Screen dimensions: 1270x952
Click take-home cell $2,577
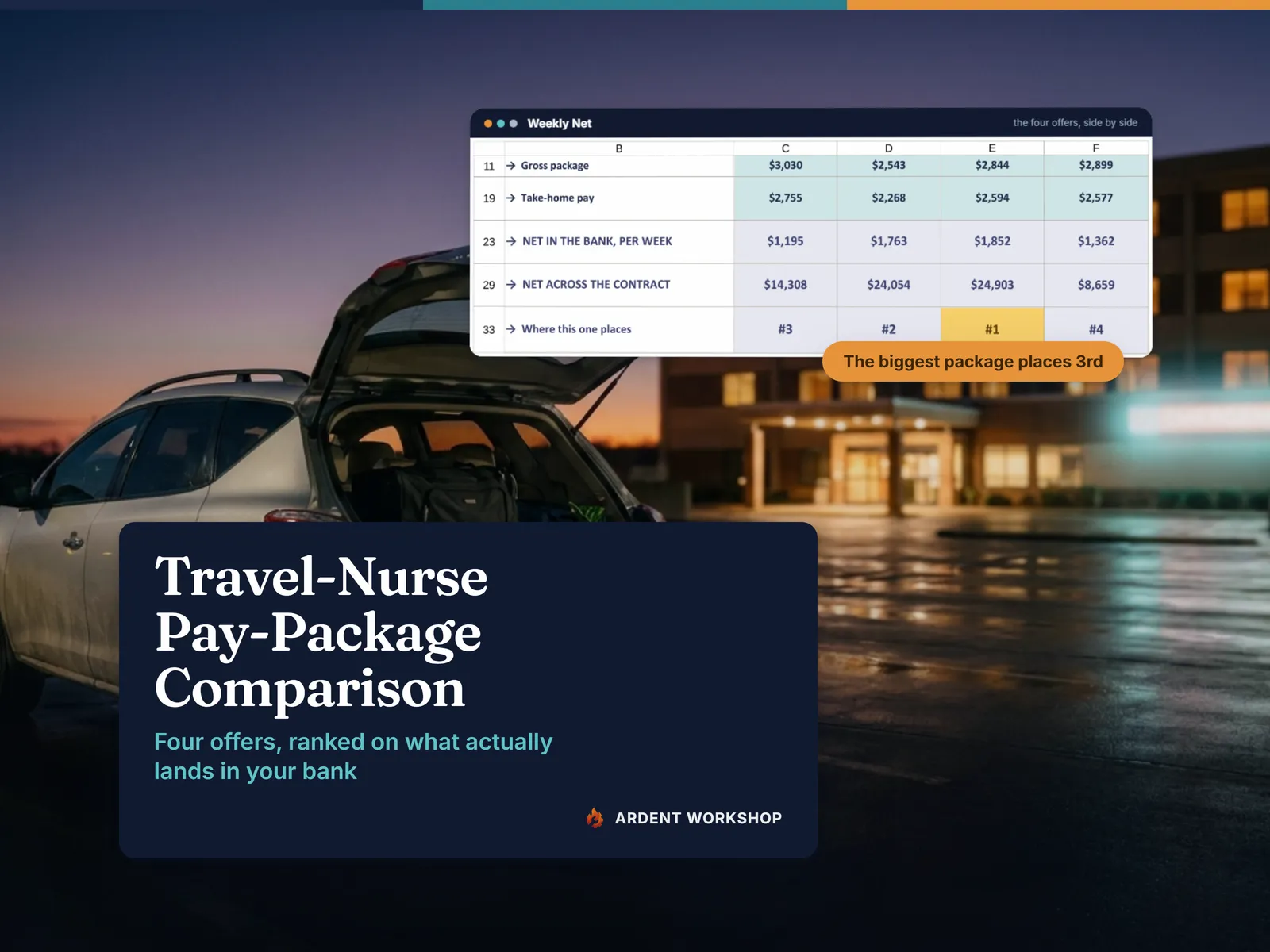coord(1096,198)
